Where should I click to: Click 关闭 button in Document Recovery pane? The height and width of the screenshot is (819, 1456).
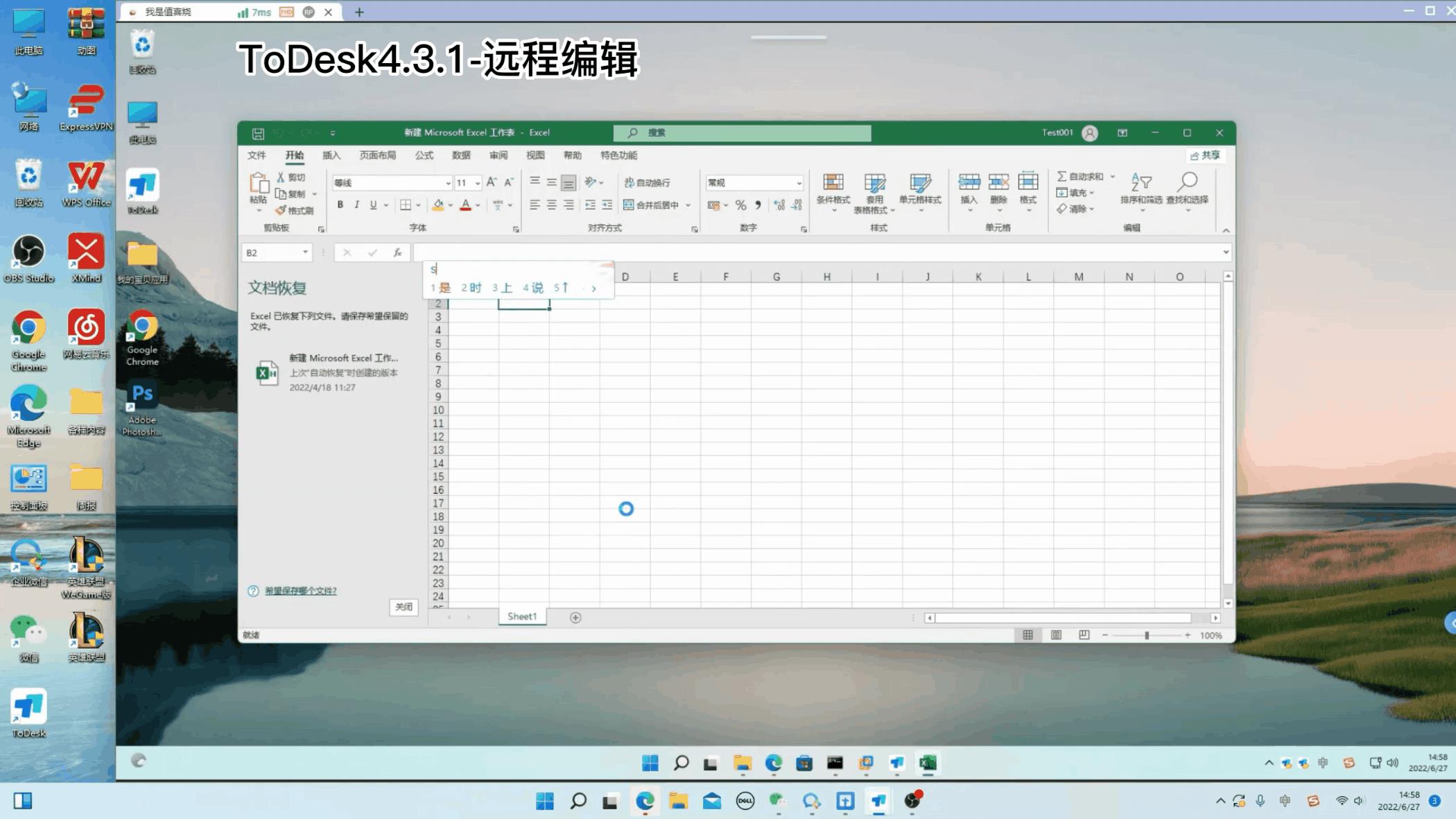[x=404, y=607]
